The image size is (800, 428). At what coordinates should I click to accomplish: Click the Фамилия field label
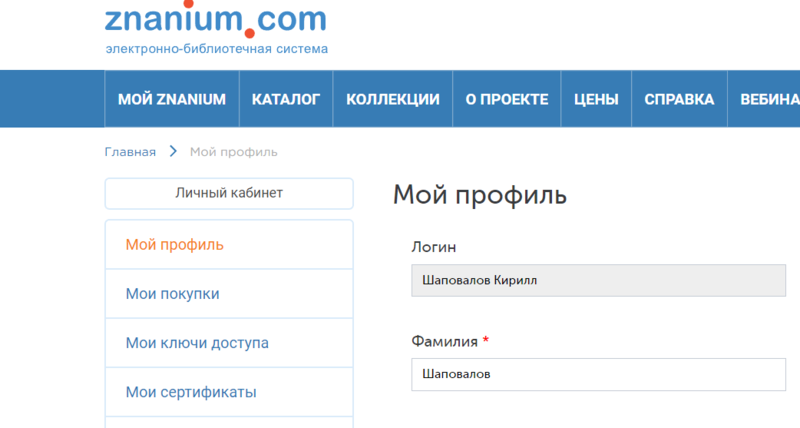click(444, 341)
